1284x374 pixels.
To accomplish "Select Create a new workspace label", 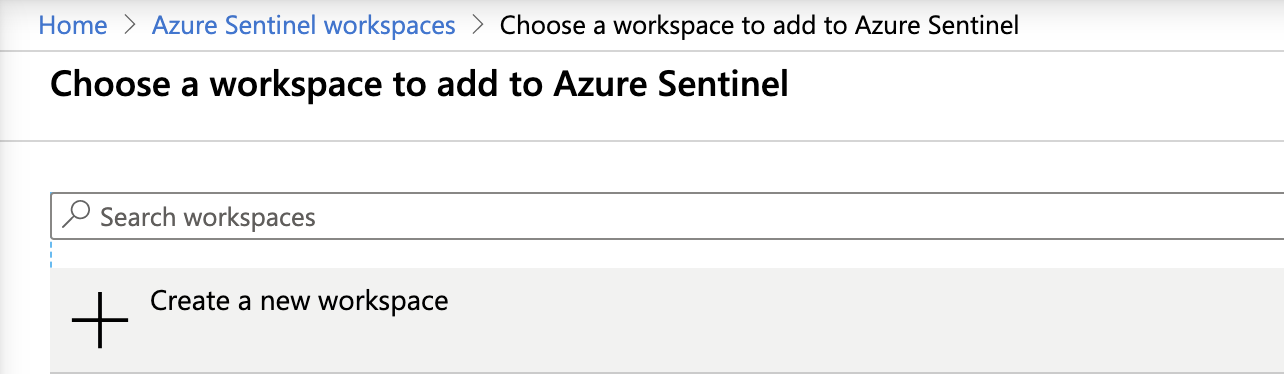I will click(x=299, y=300).
